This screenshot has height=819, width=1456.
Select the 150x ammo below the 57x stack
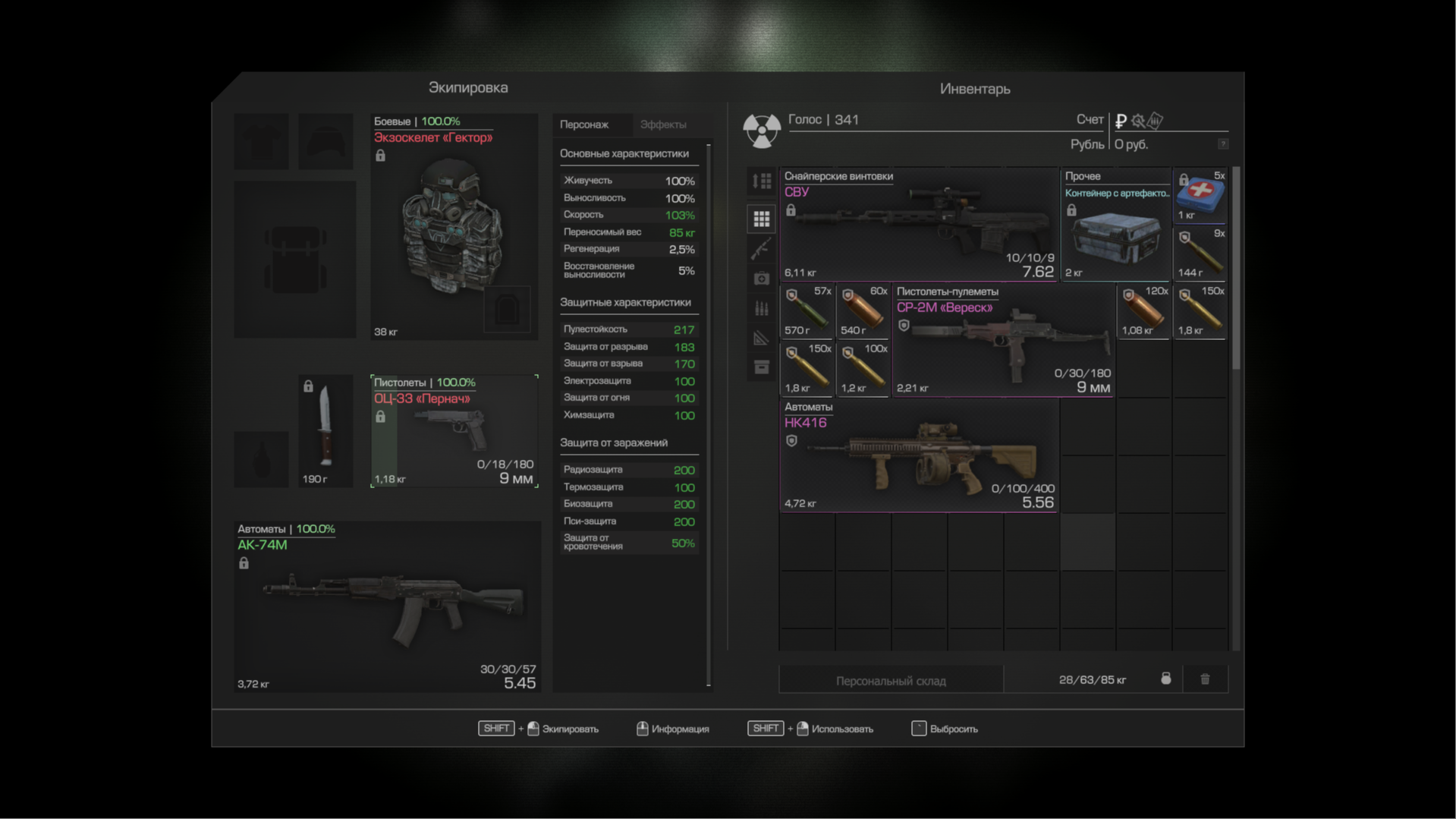coord(807,369)
